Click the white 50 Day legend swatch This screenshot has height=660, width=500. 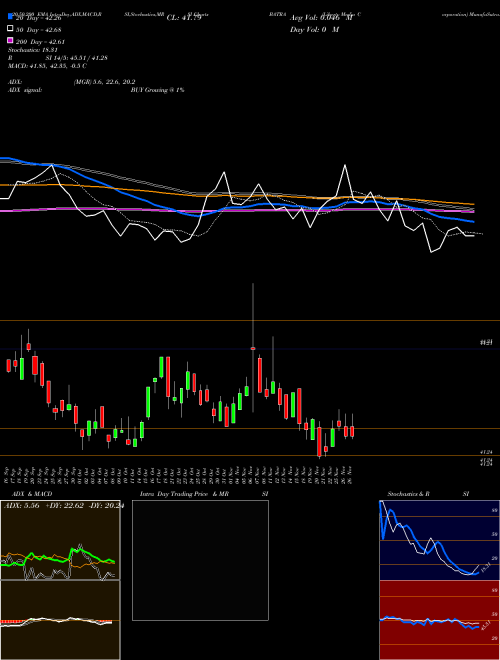coord(10,29)
